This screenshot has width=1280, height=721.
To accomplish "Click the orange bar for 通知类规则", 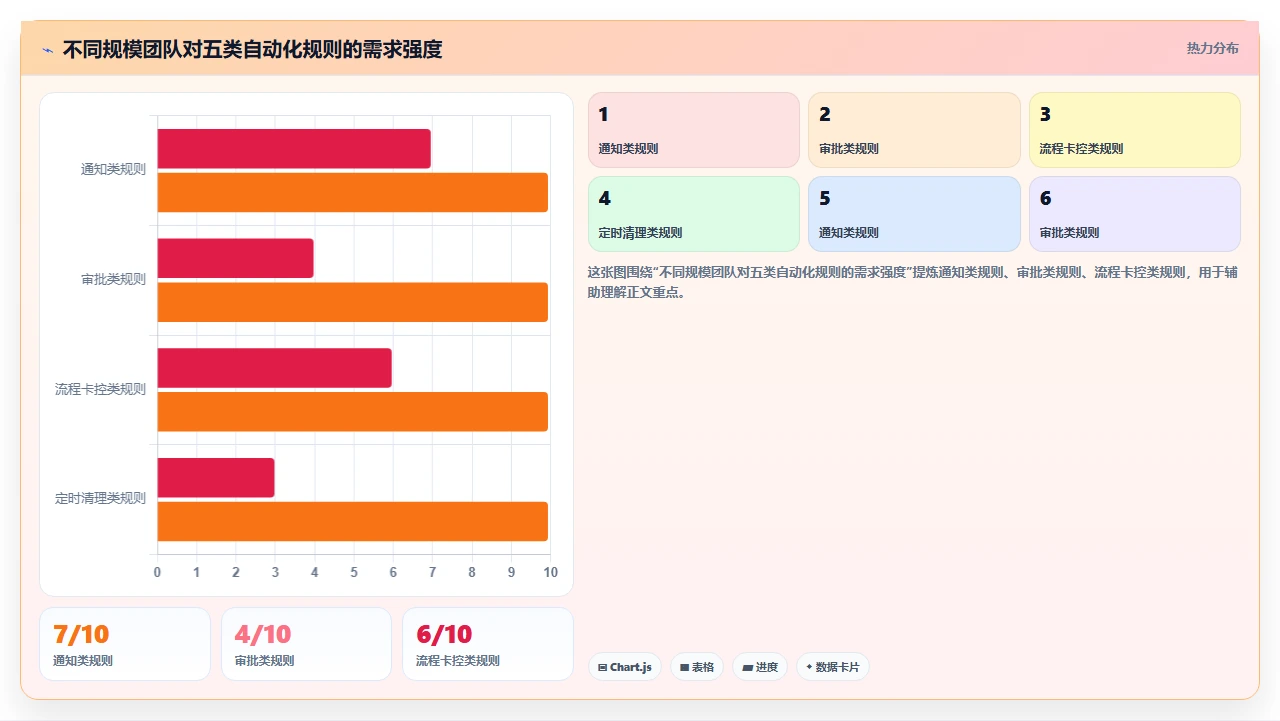I will pos(353,192).
